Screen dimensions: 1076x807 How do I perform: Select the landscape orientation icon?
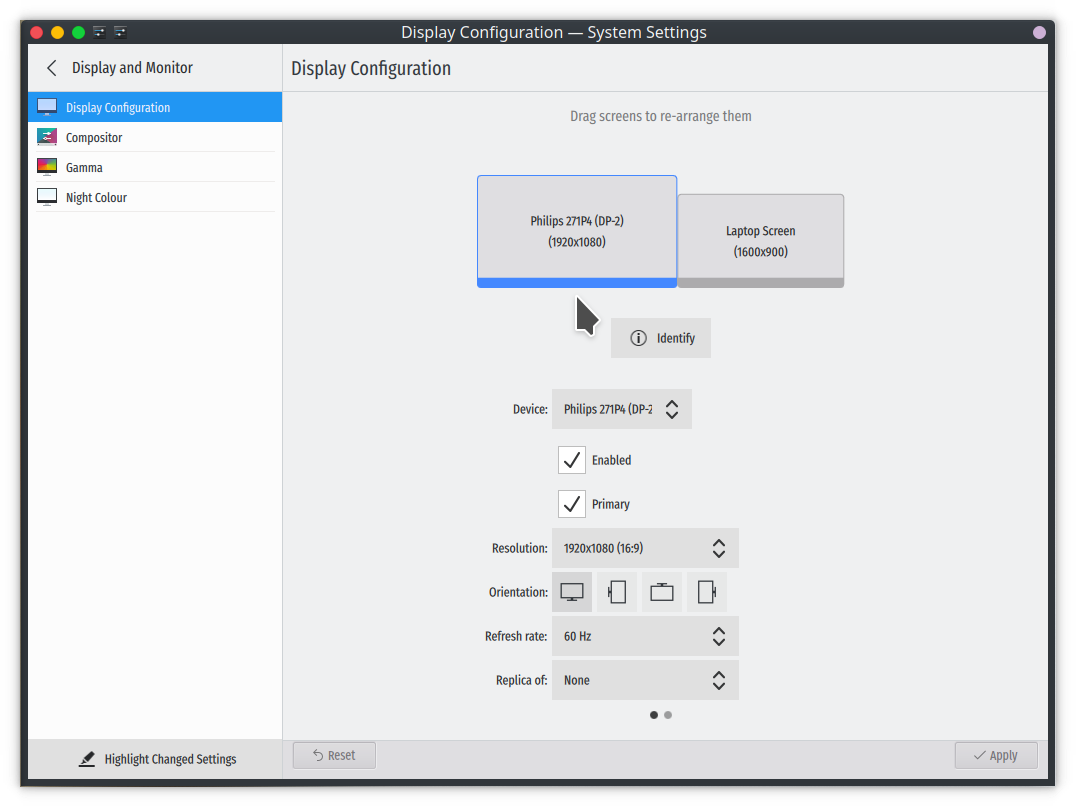click(572, 592)
